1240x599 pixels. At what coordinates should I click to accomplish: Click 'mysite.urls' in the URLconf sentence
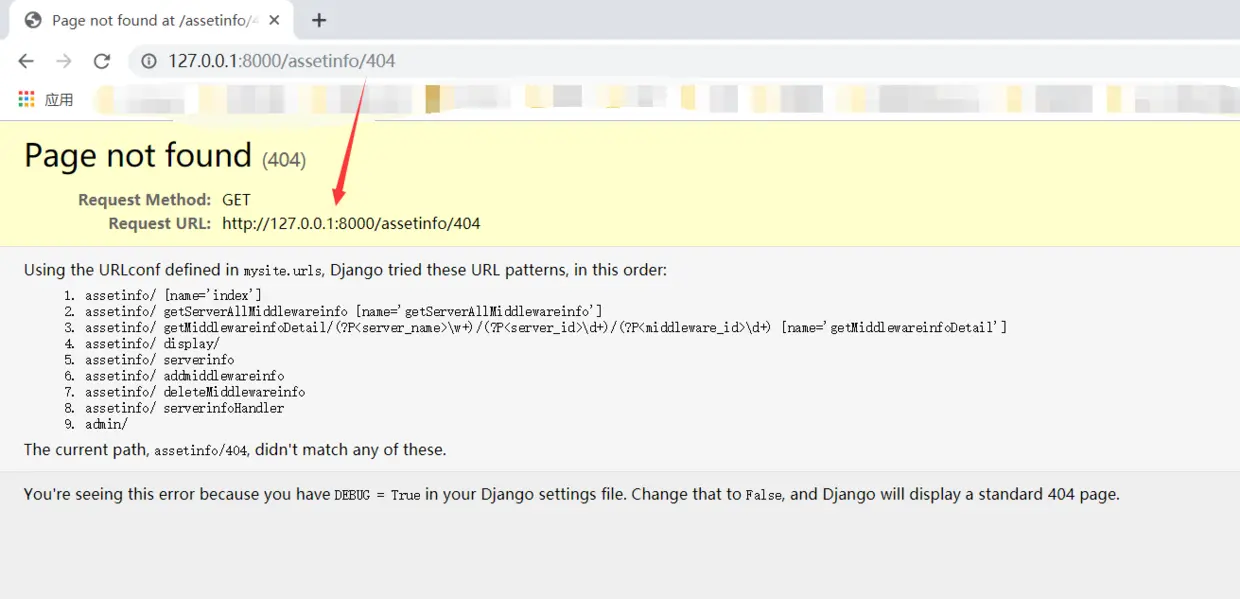pyautogui.click(x=282, y=271)
